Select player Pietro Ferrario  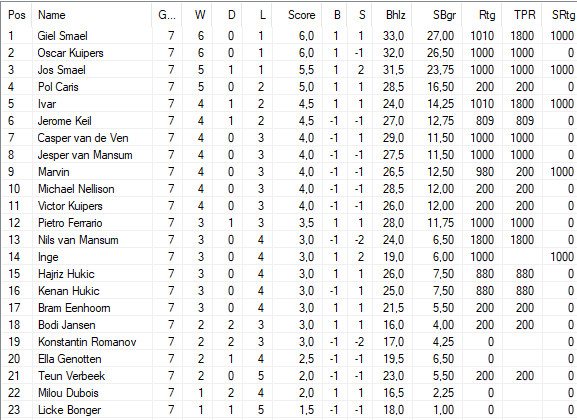click(289, 223)
